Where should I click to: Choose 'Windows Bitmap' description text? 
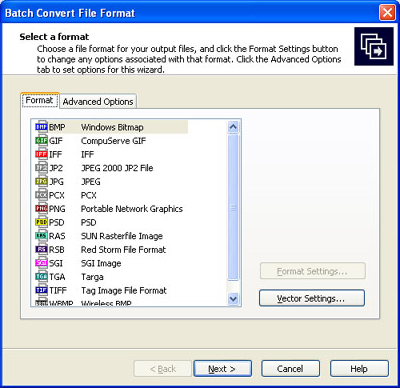112,127
